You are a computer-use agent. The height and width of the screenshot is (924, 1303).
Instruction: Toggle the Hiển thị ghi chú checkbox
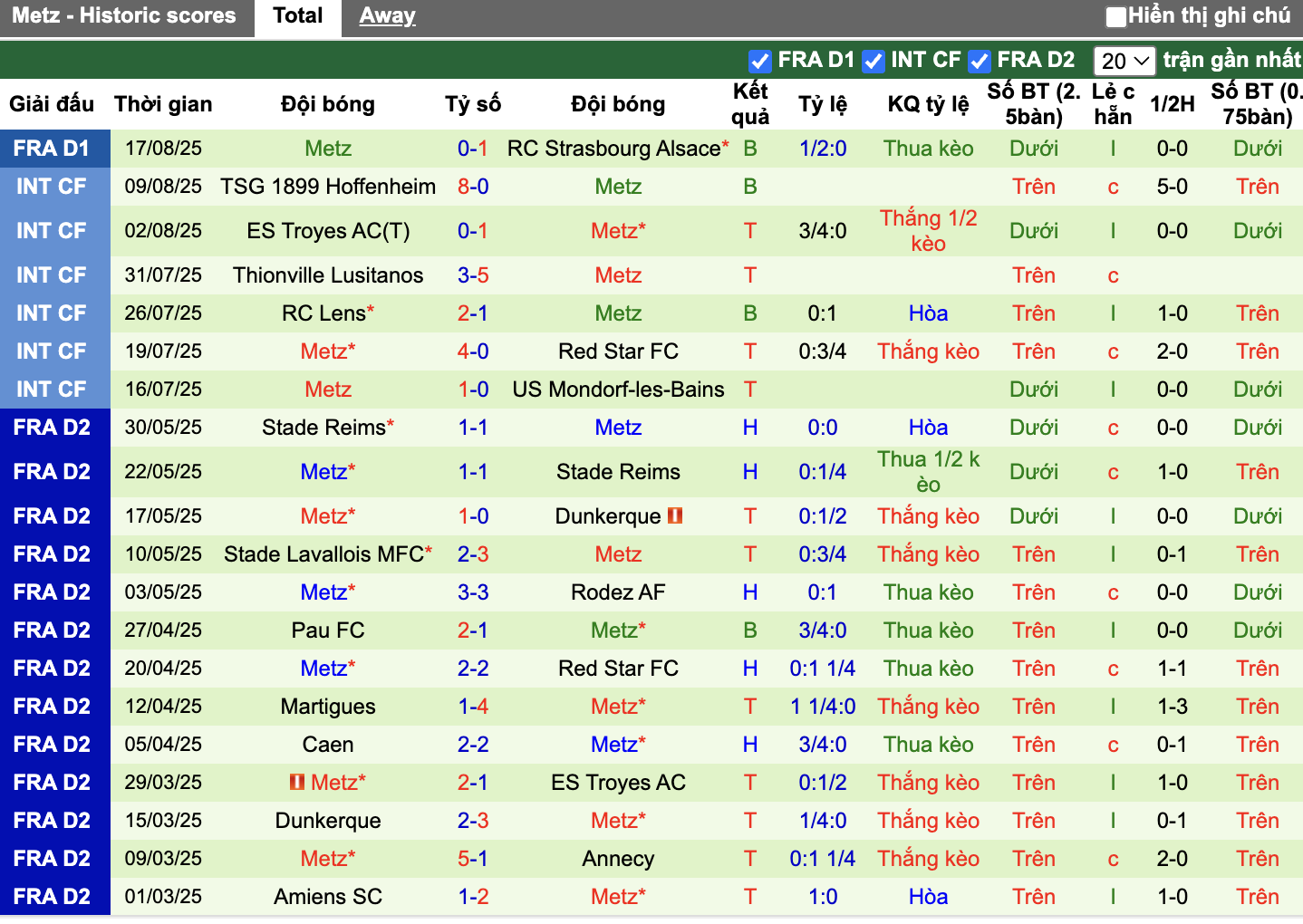1116,16
